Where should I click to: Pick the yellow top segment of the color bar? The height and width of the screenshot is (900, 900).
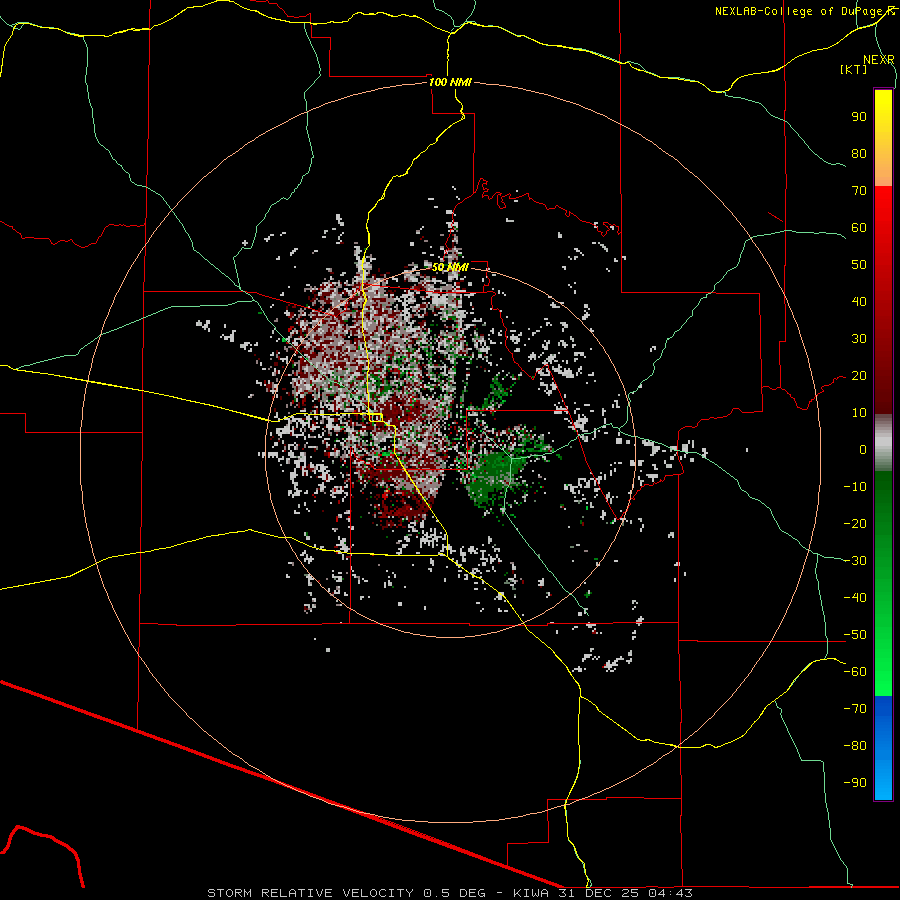click(x=883, y=138)
